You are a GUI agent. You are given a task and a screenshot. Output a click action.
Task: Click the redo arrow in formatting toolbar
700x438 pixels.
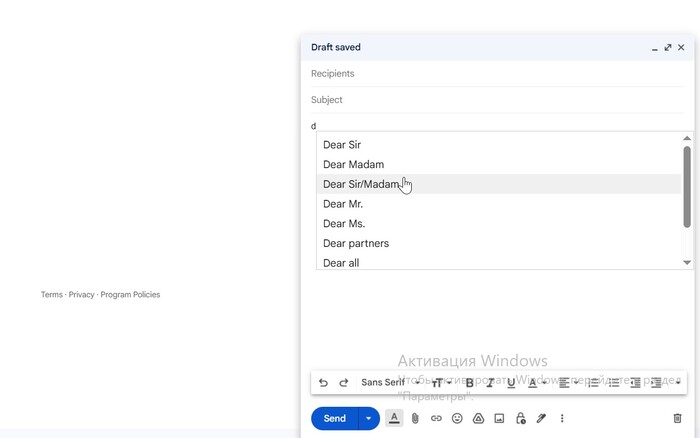[344, 382]
